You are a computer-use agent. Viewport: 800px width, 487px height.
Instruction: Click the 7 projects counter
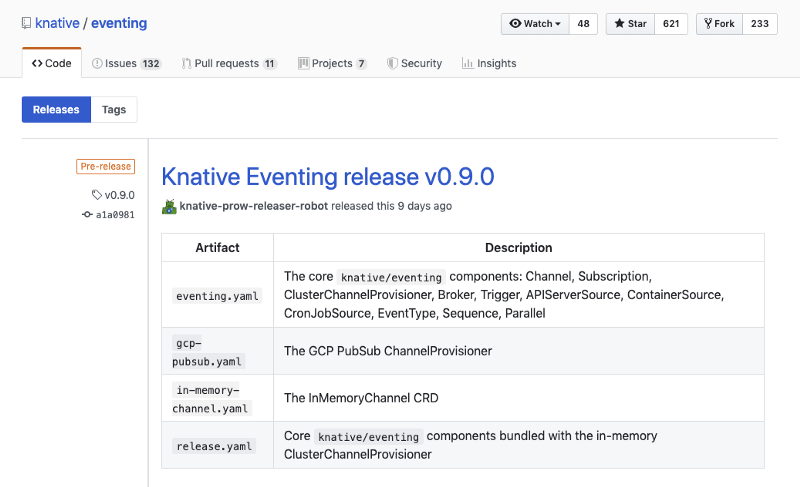tap(361, 64)
